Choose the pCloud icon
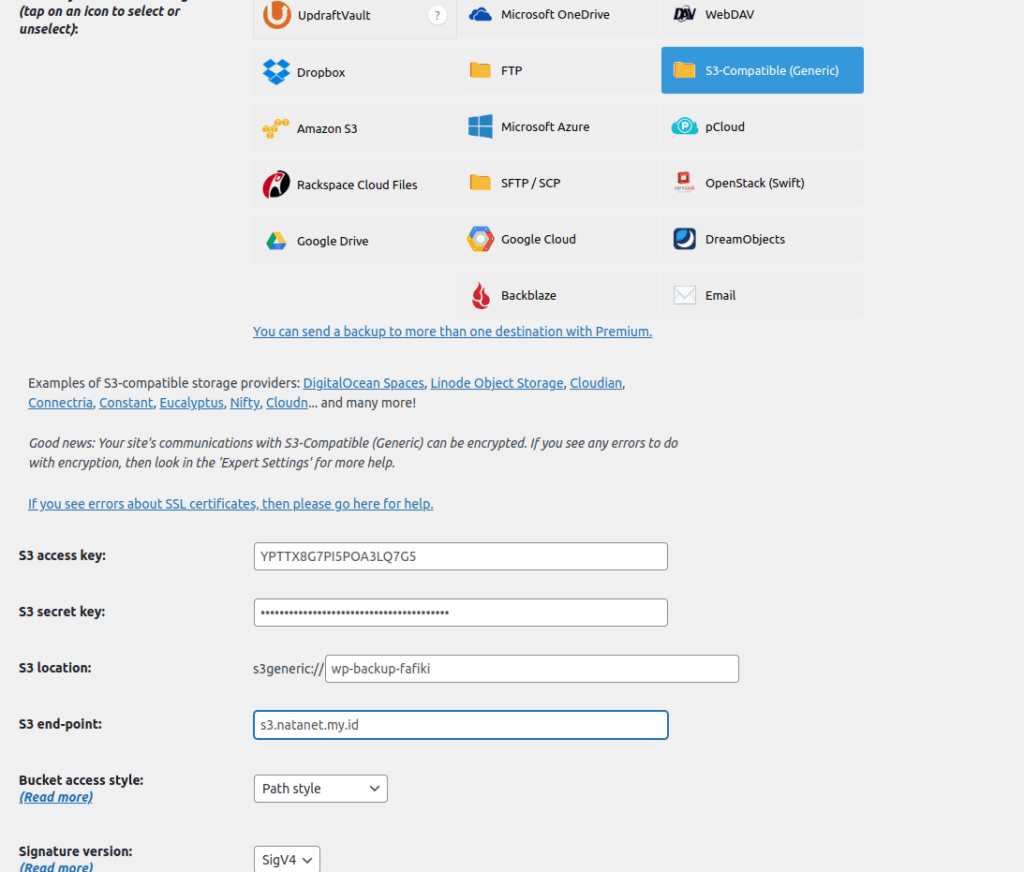1024x872 pixels. (x=684, y=127)
